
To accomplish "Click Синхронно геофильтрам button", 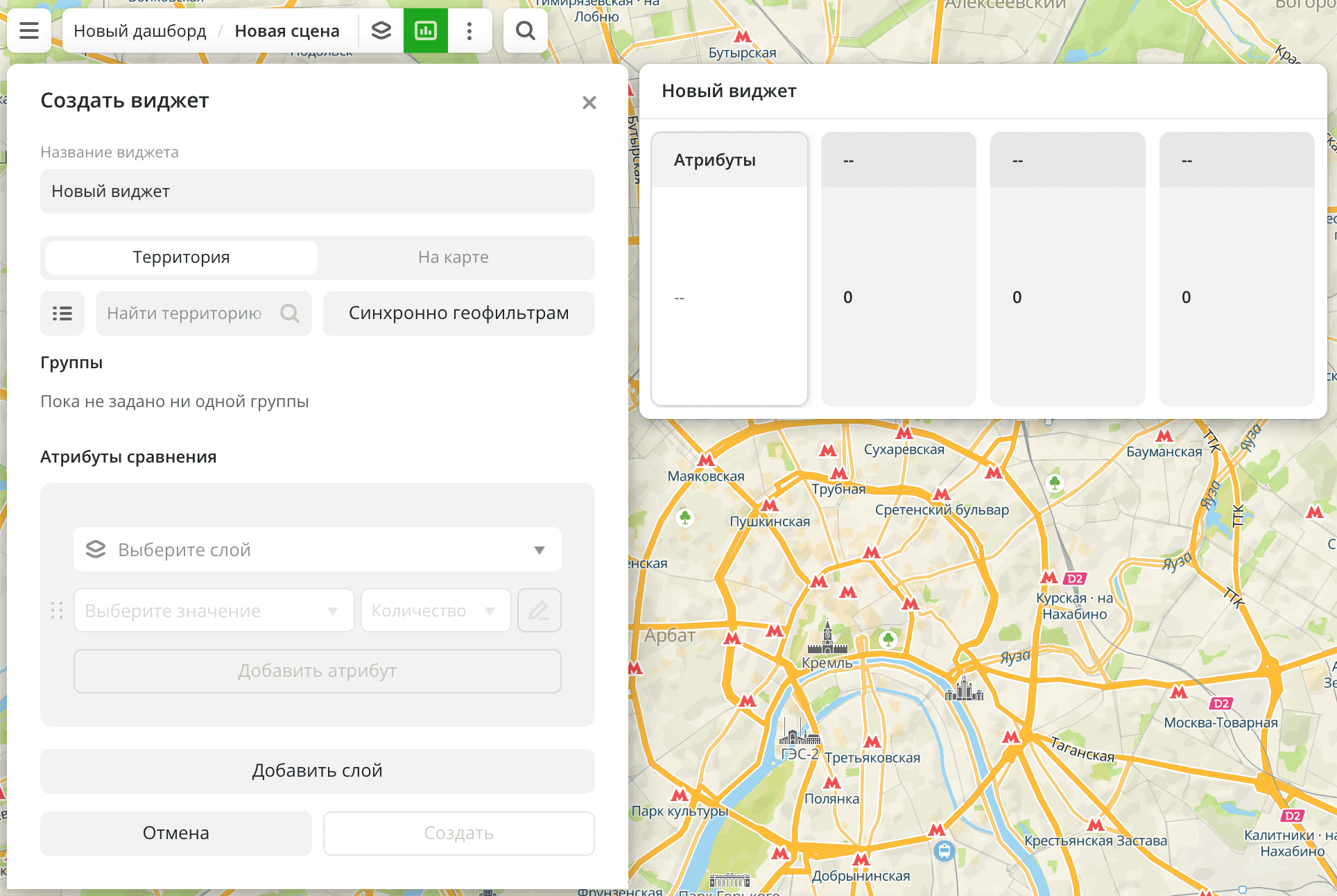I will [x=459, y=313].
